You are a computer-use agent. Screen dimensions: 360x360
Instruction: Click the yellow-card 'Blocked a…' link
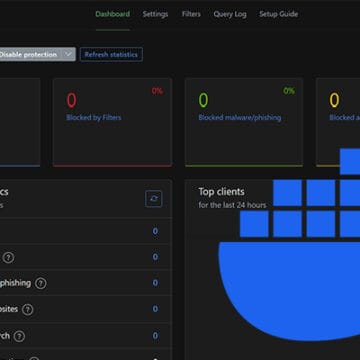(345, 117)
